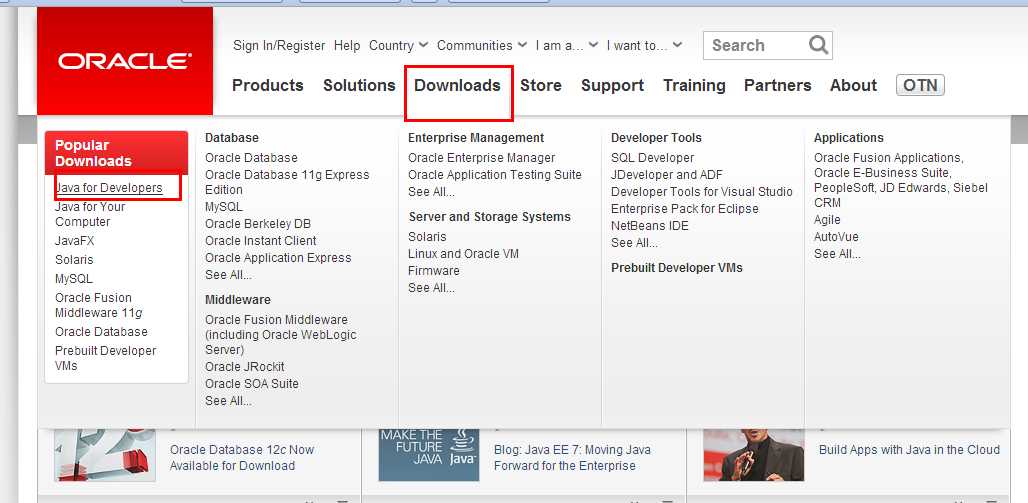Open the Training menu

[x=694, y=85]
